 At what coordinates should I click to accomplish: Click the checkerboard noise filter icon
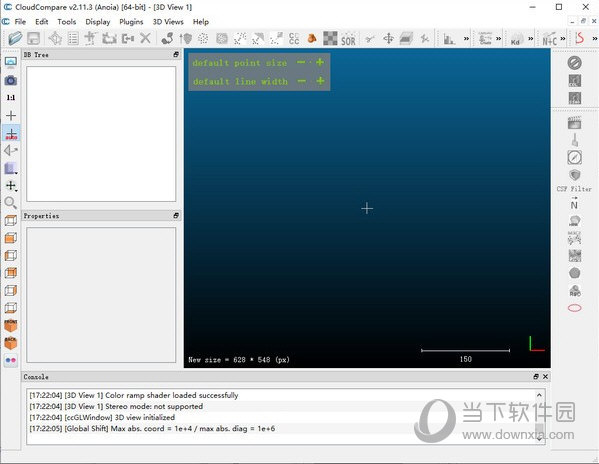tap(330, 39)
